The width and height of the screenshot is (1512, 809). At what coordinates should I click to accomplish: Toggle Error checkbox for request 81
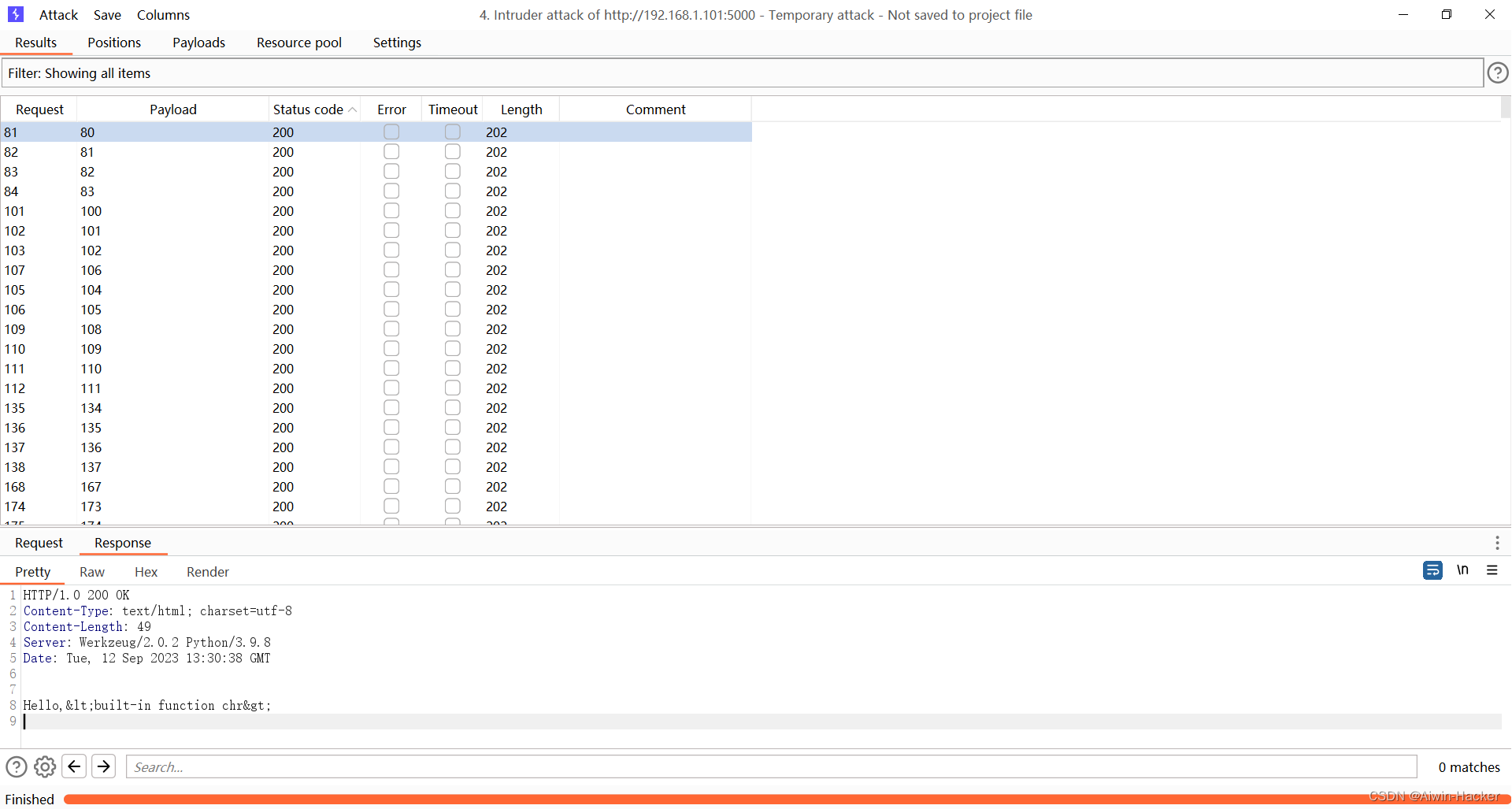tap(391, 132)
